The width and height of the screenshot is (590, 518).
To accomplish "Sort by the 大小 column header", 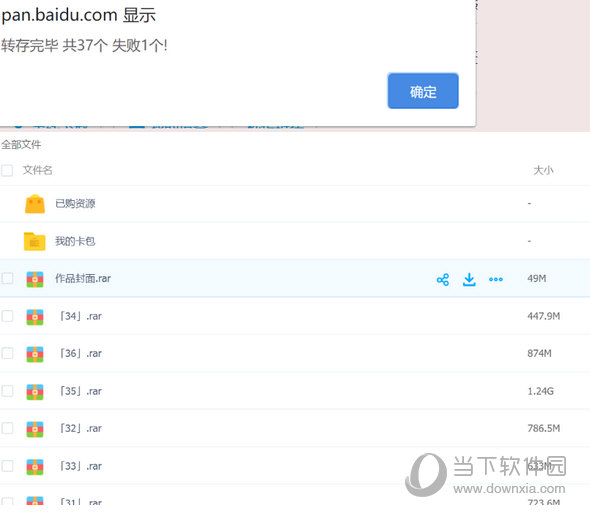I will pyautogui.click(x=543, y=170).
